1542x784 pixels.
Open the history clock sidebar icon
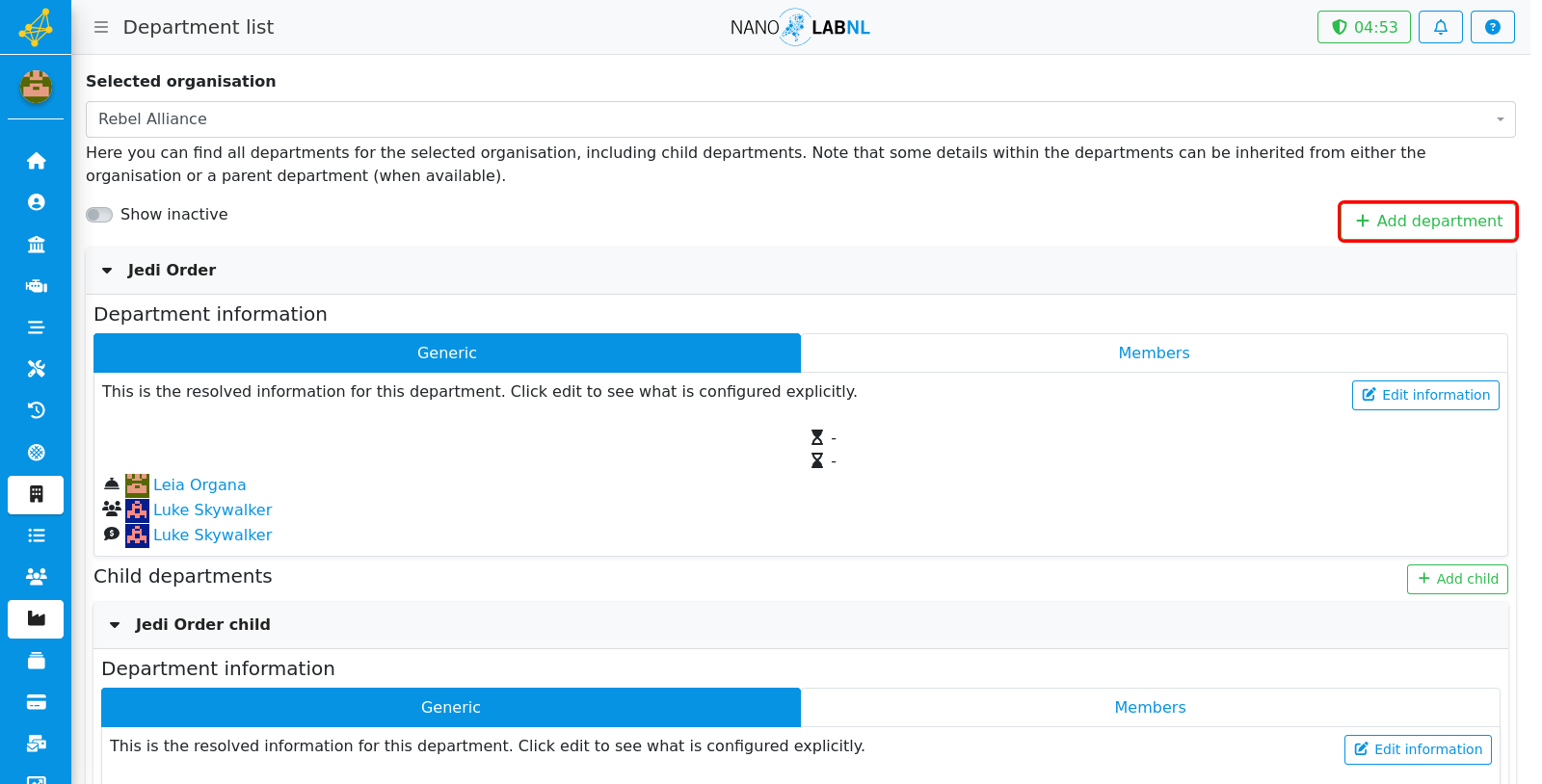point(36,410)
